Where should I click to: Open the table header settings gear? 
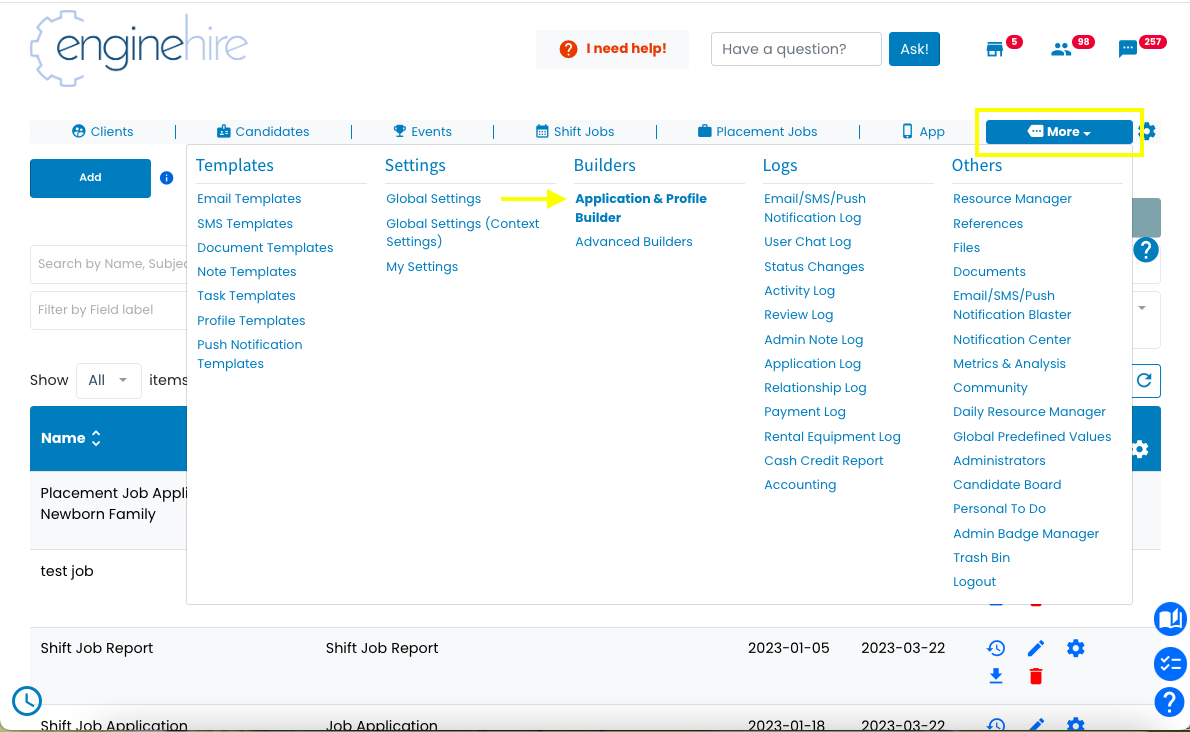pyautogui.click(x=1140, y=449)
